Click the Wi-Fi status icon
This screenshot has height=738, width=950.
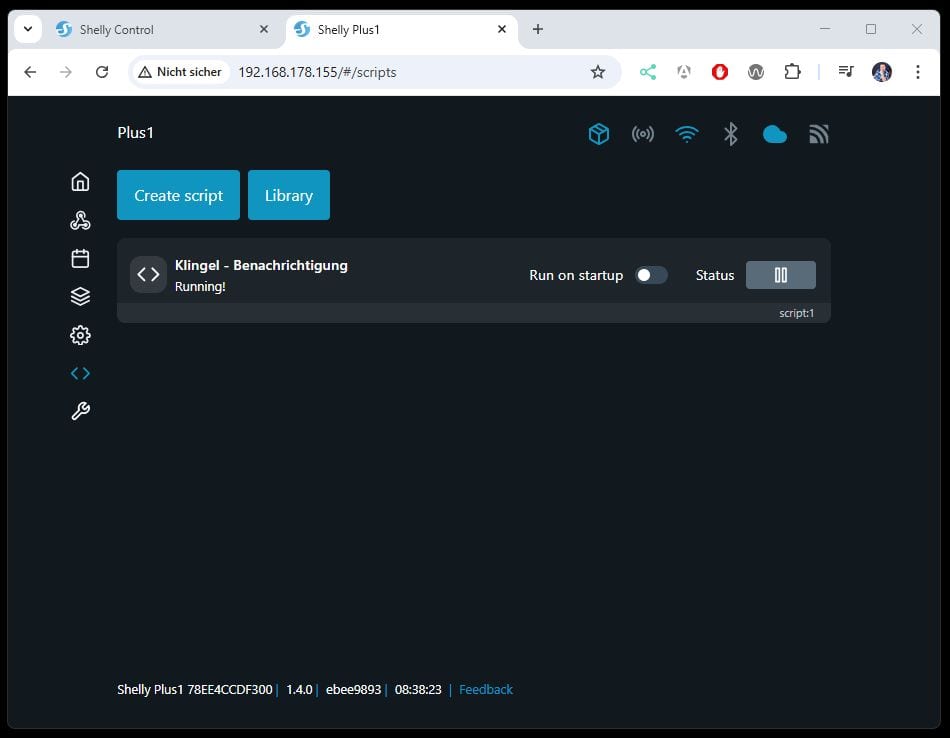click(687, 134)
